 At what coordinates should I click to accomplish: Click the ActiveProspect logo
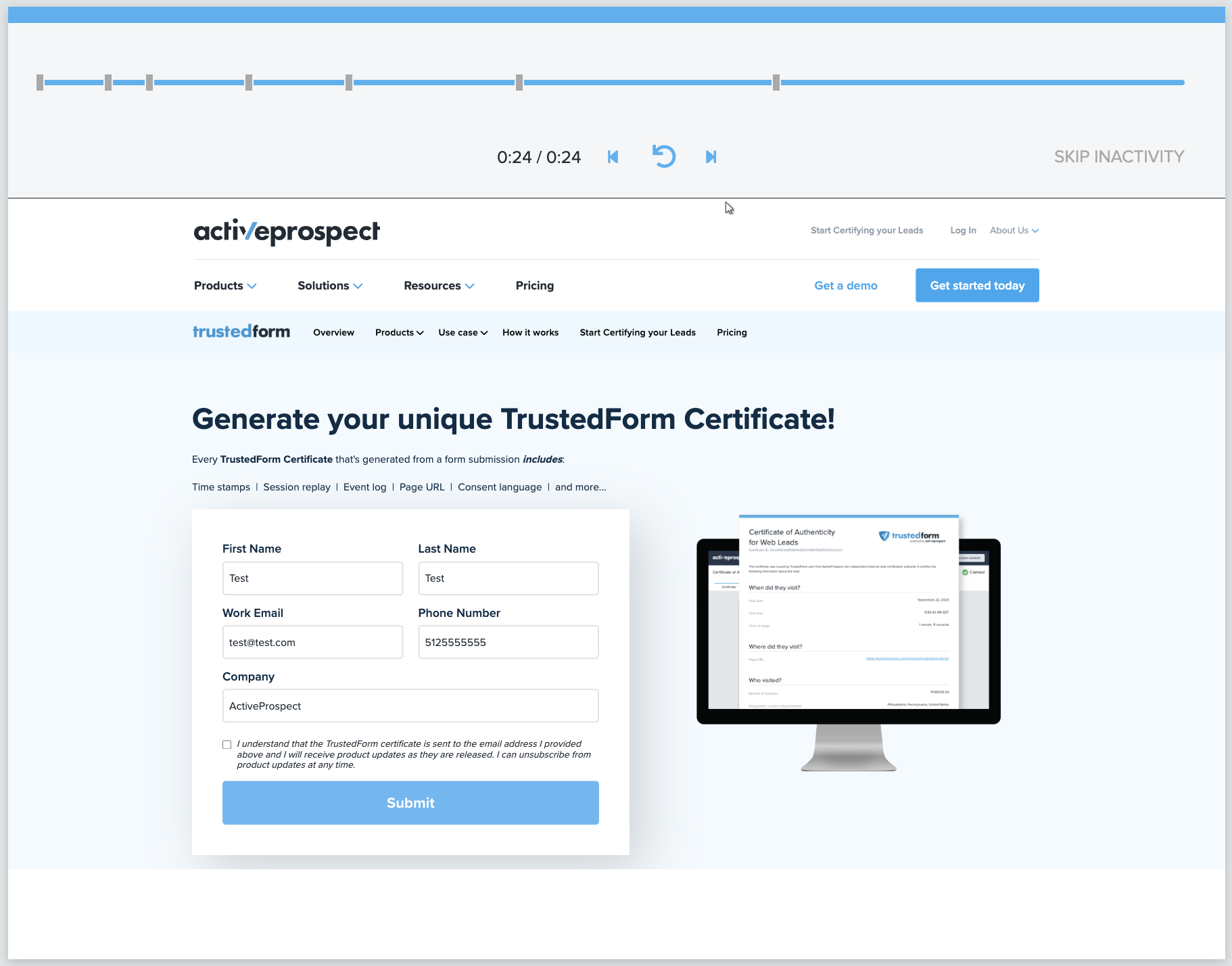coord(287,231)
